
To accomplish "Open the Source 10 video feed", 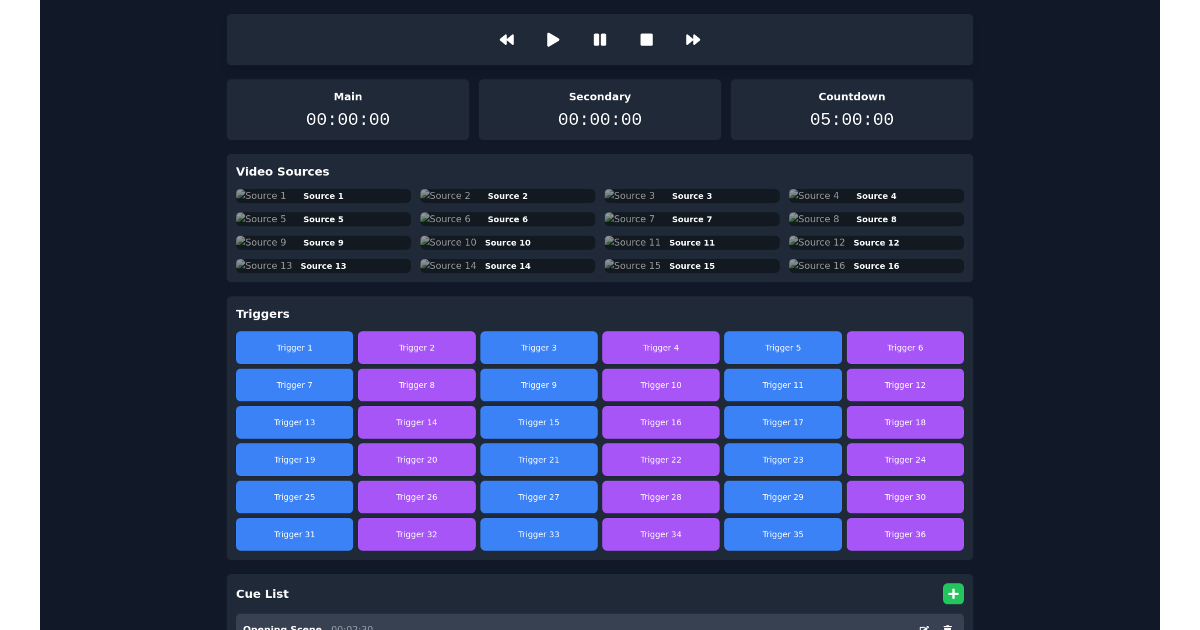I will [x=507, y=242].
